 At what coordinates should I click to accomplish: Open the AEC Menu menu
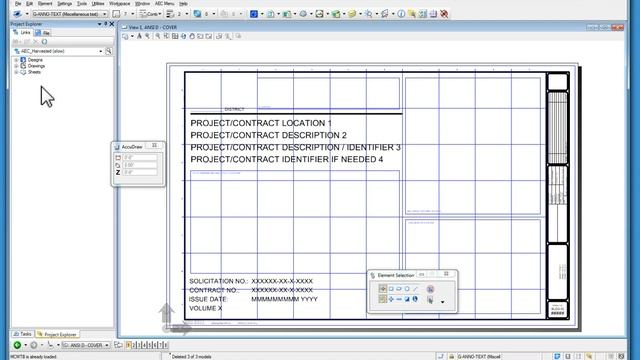point(164,3)
